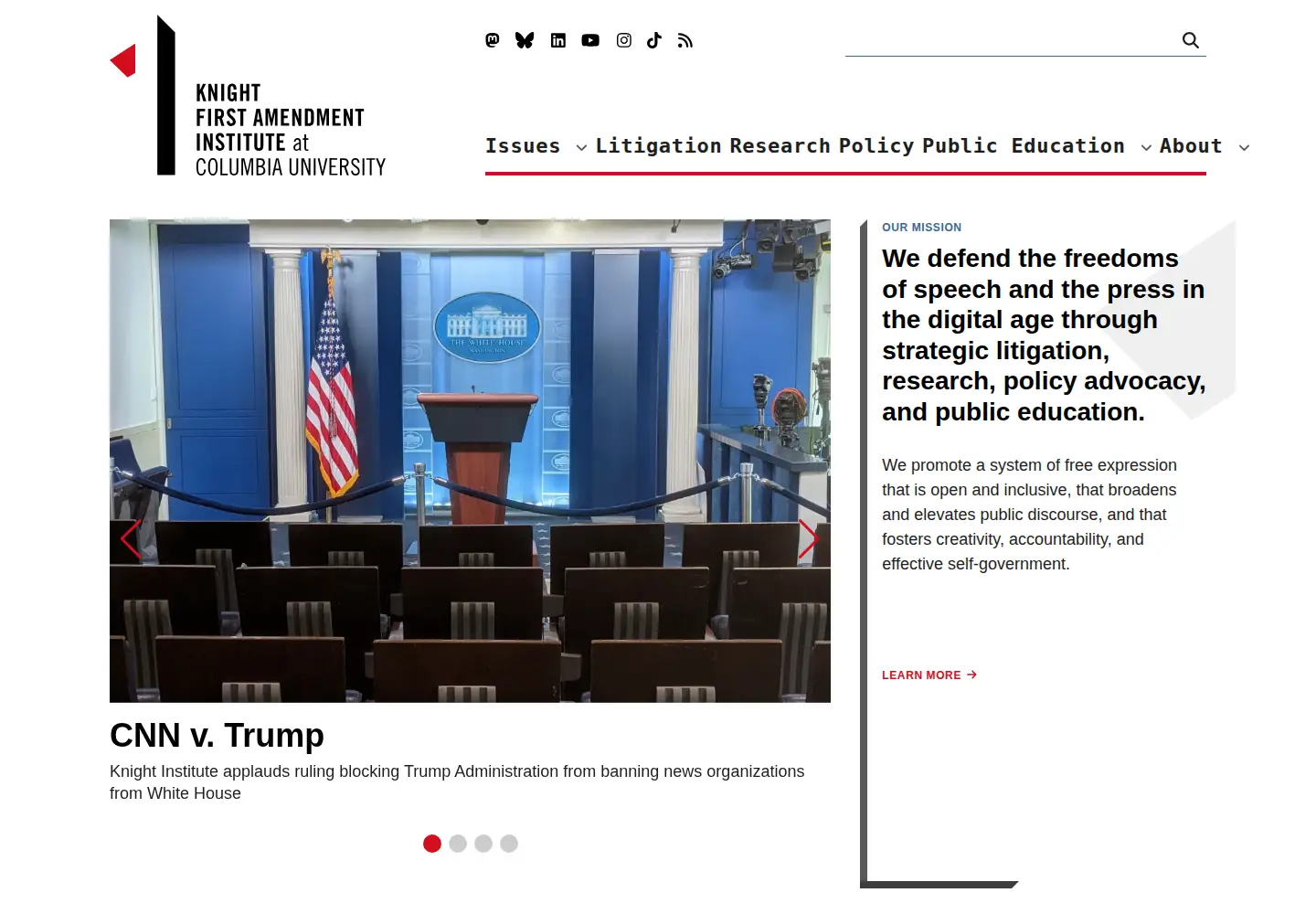The height and width of the screenshot is (914, 1316).
Task: Open the Research navigation item
Action: tap(780, 146)
